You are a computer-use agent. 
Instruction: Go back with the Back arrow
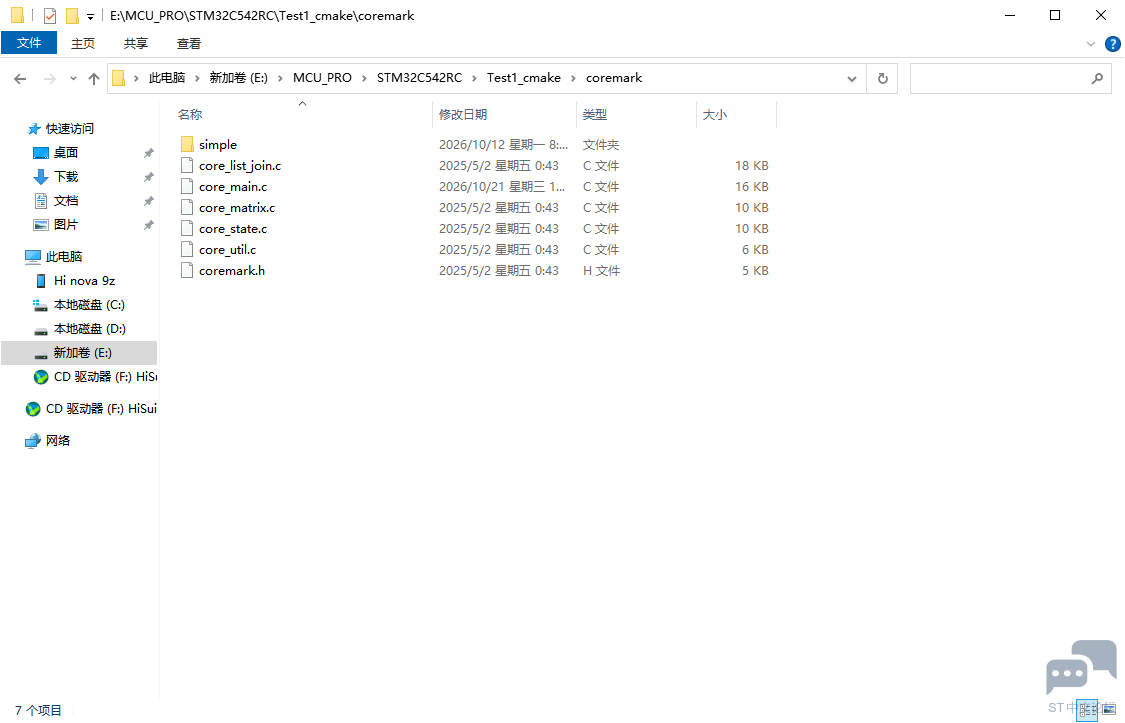coord(20,79)
